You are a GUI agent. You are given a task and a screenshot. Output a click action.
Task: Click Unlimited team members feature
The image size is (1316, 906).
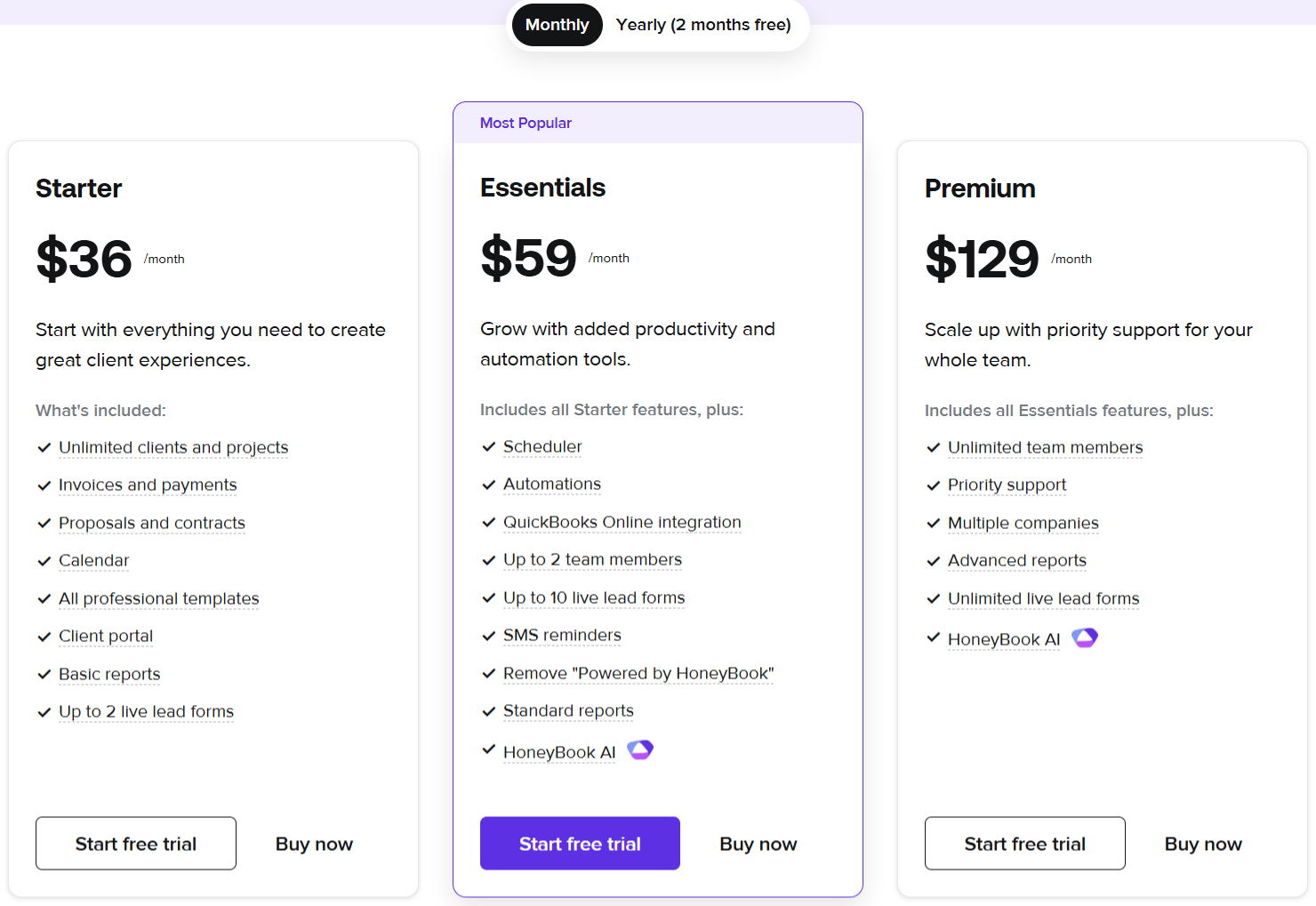pos(1045,447)
